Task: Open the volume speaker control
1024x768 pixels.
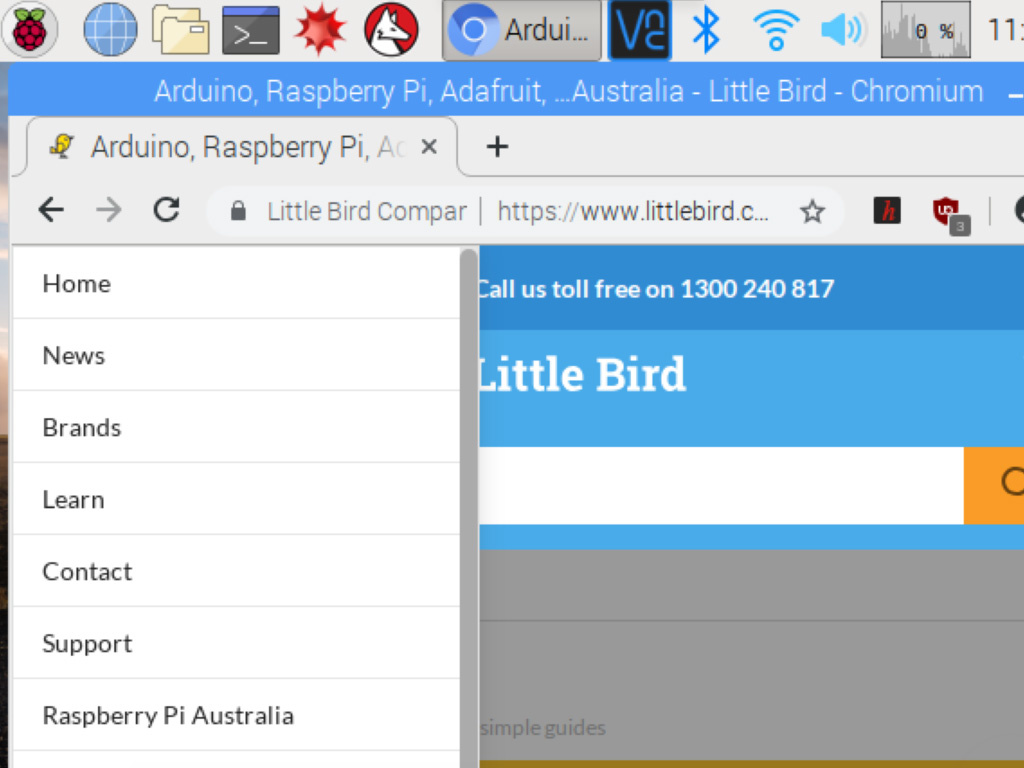Action: 843,30
